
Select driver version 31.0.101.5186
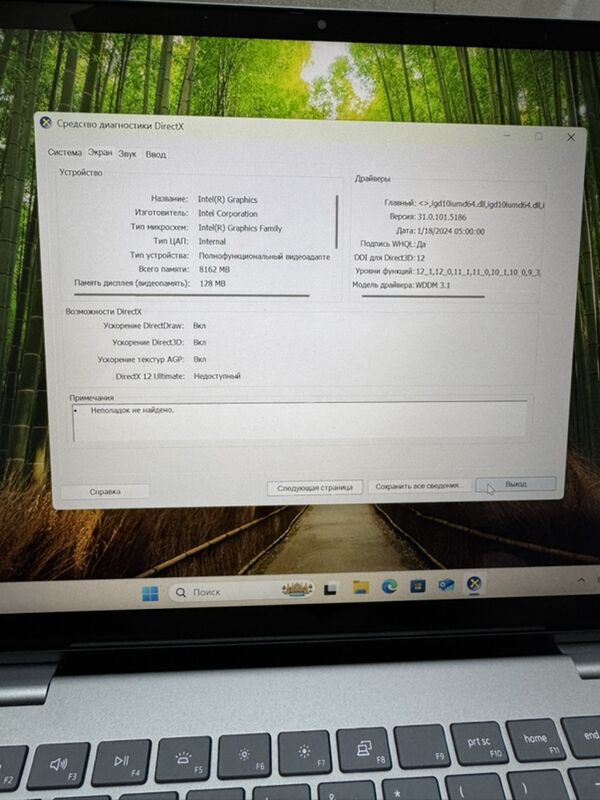click(x=442, y=217)
